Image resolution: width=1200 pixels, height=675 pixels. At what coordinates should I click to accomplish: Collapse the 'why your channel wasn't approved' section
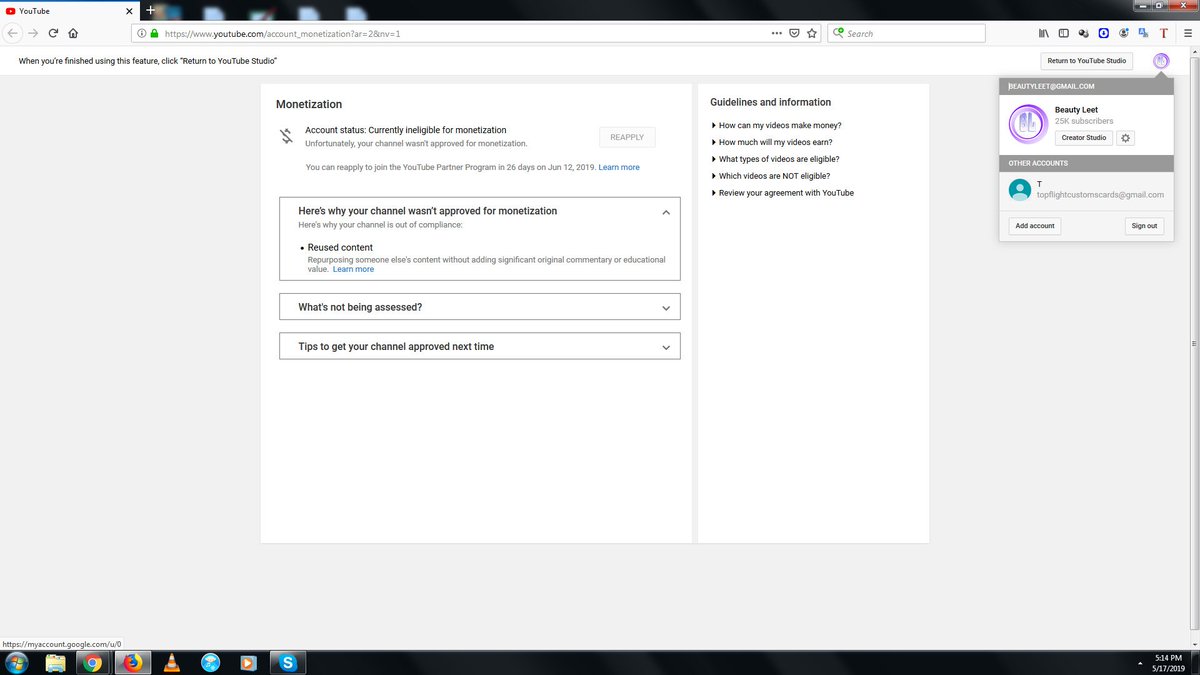[x=666, y=212]
